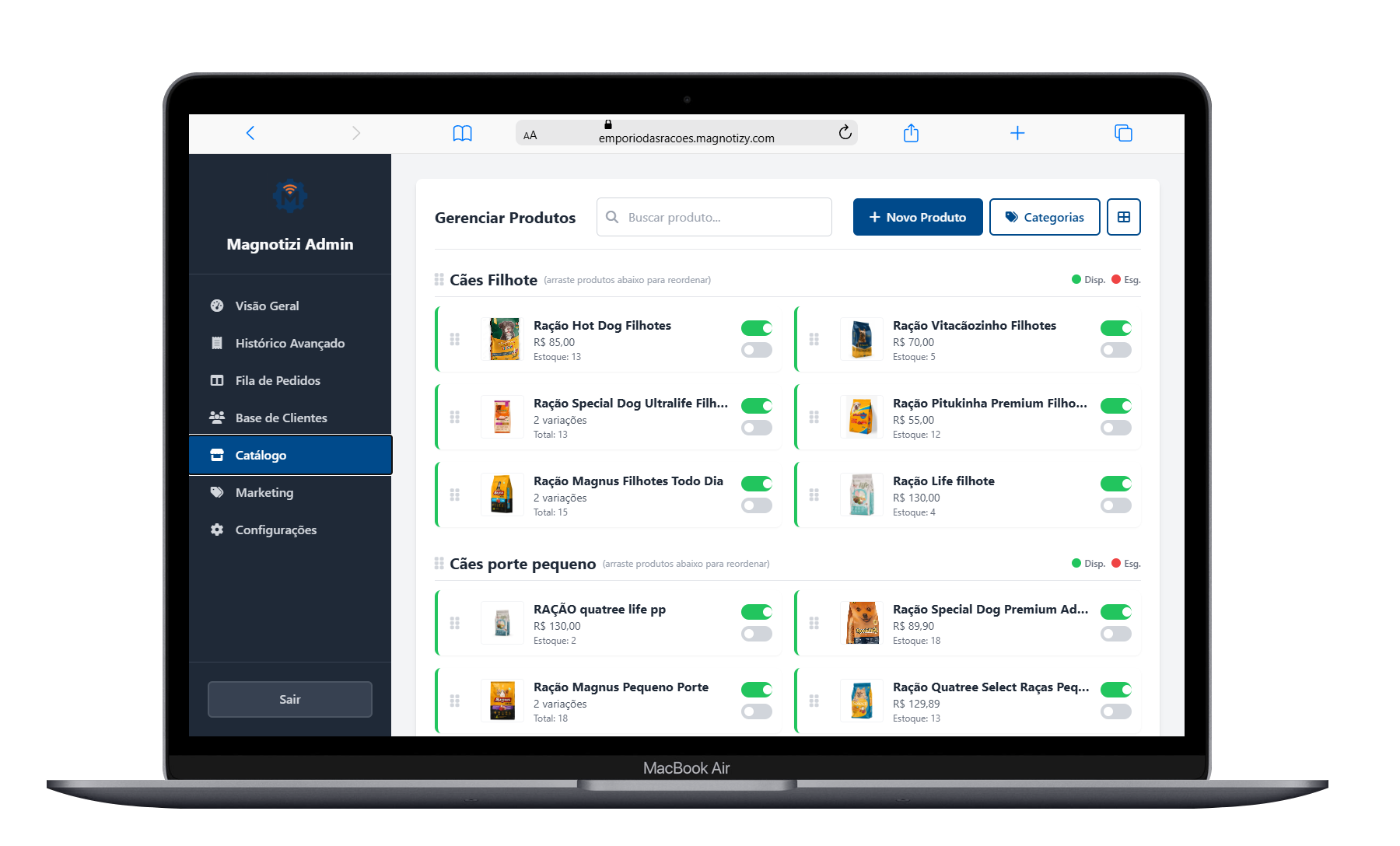Enable the sold-out switch for Ração Life filhote
Screen dimensions: 1400x846
[1116, 505]
